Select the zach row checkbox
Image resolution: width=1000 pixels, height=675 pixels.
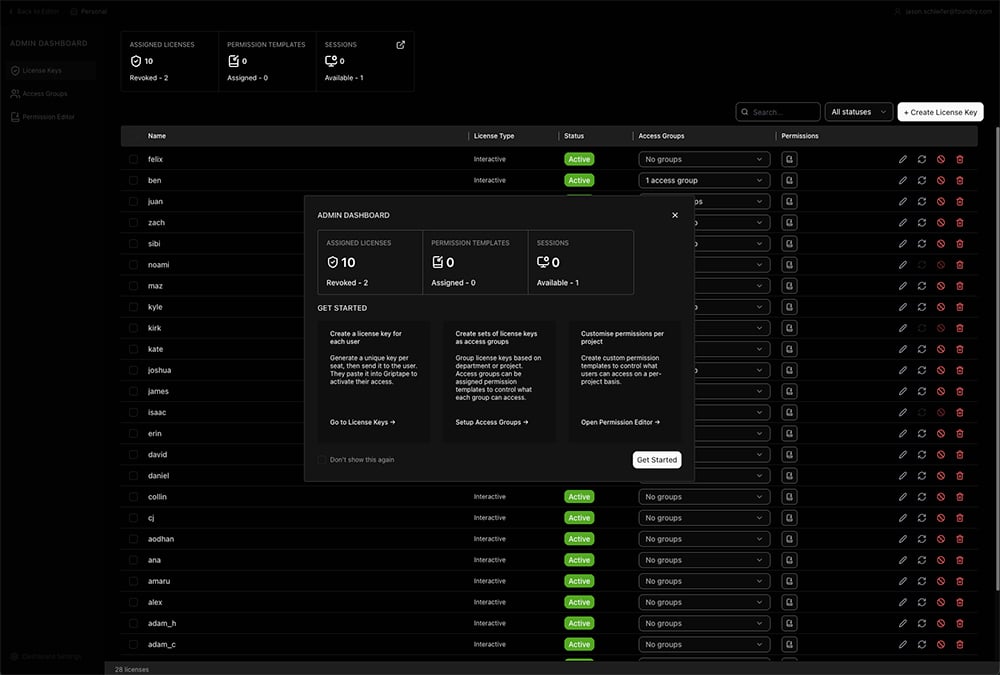tap(133, 223)
